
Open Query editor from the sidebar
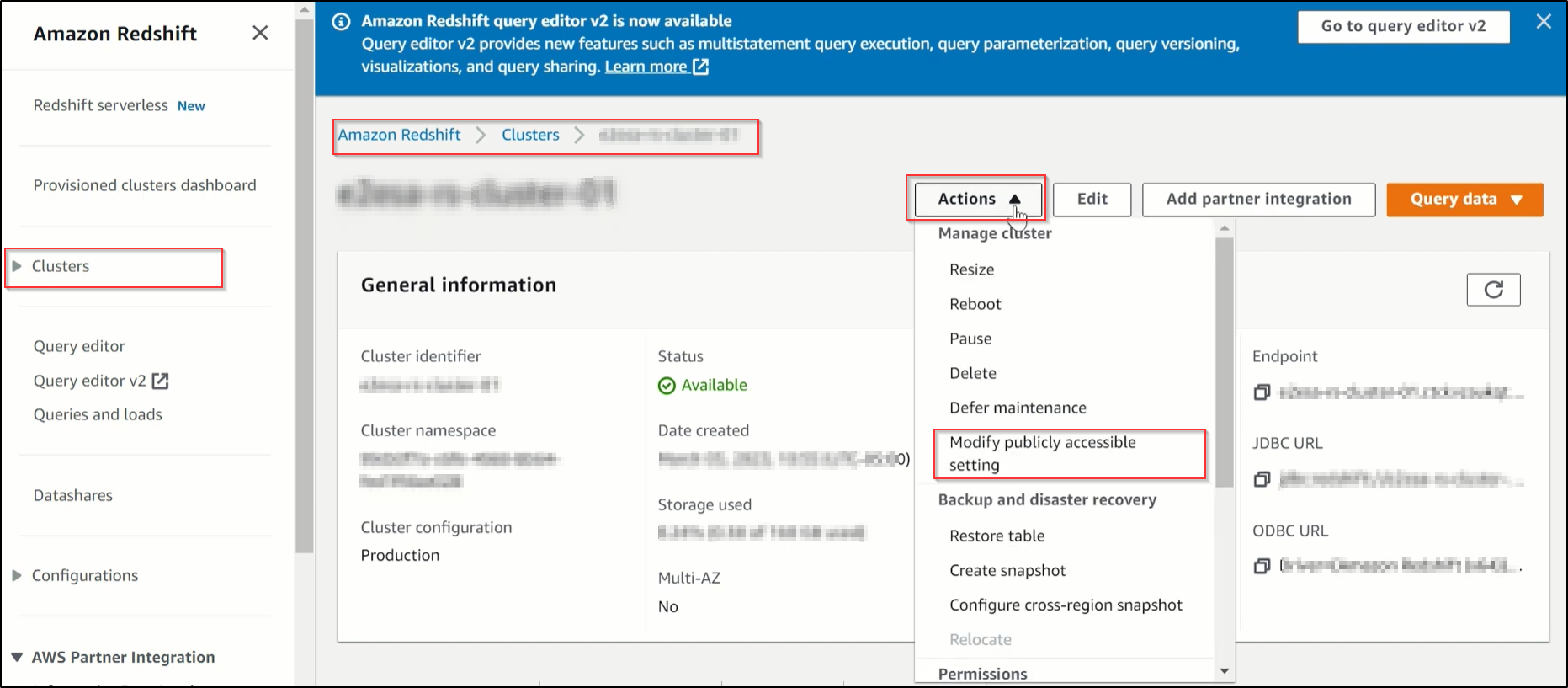point(79,346)
